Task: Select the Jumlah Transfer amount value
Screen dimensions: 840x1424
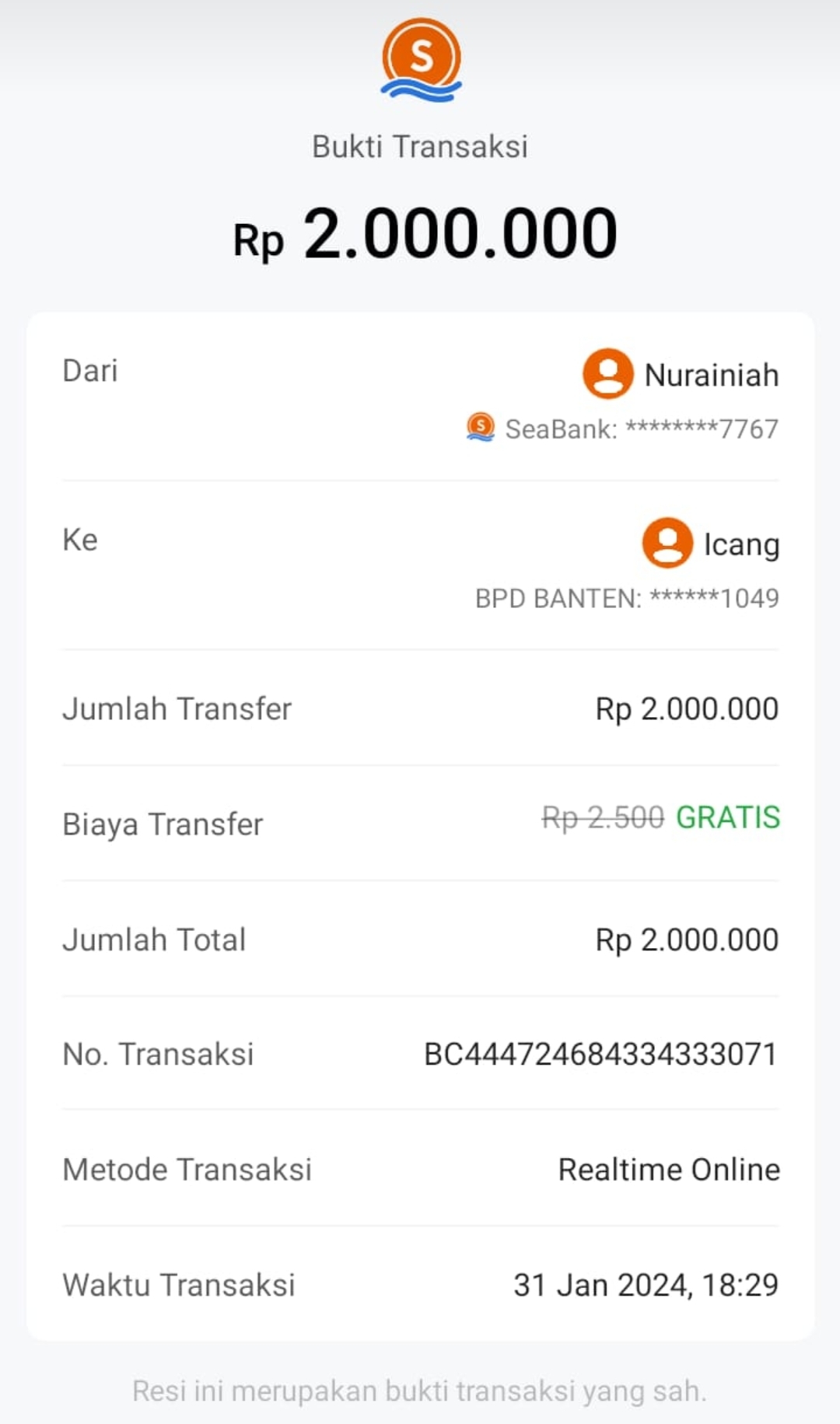Action: point(687,709)
